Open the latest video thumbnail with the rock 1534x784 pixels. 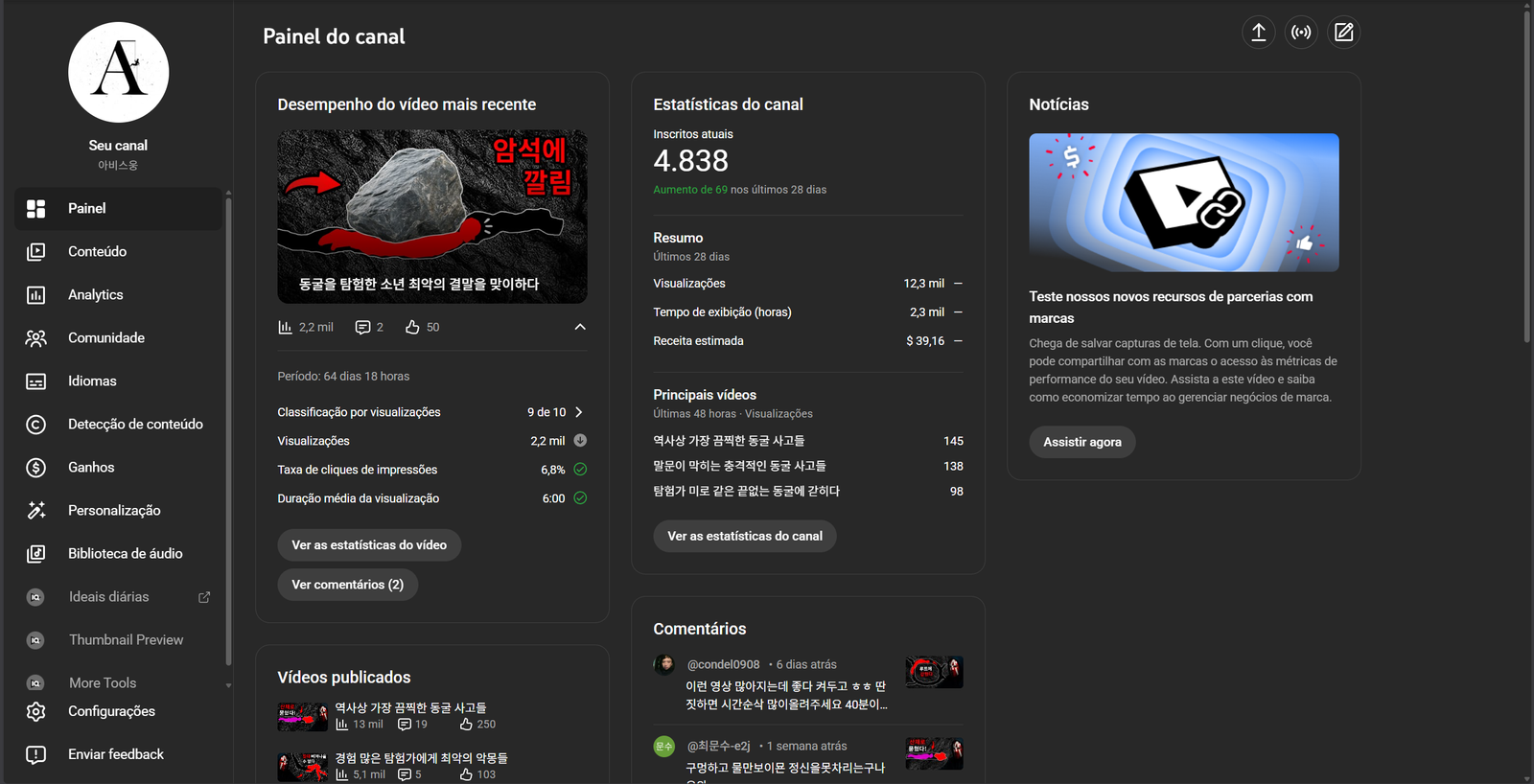(432, 217)
